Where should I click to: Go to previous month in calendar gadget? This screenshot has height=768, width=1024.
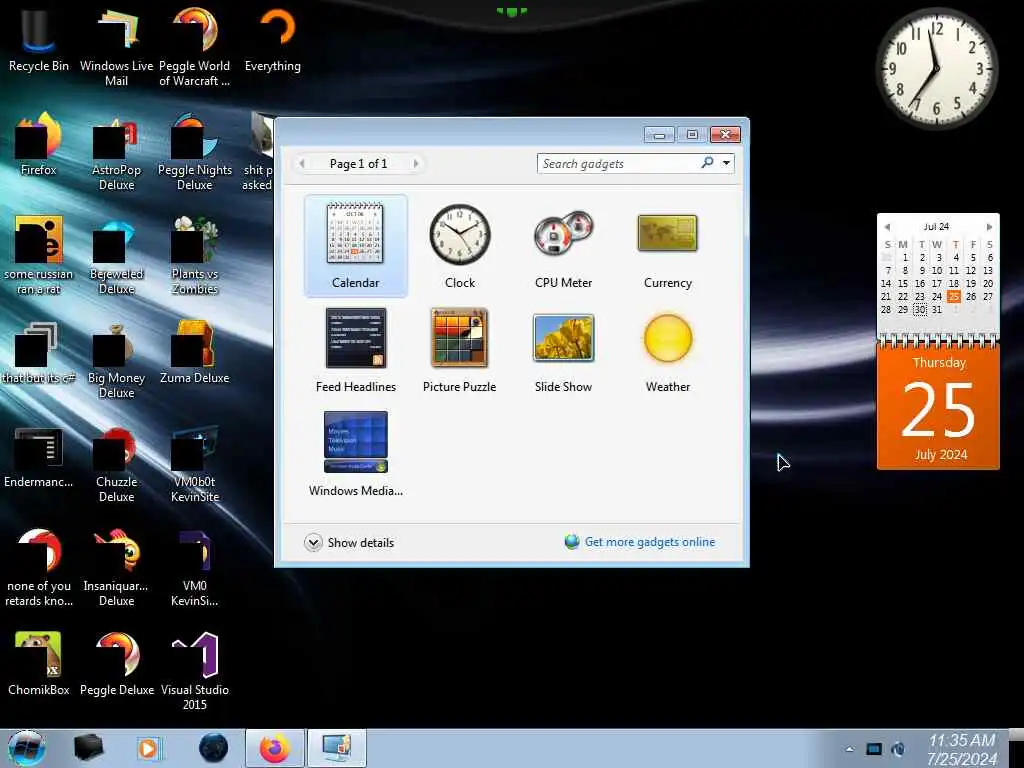887,227
